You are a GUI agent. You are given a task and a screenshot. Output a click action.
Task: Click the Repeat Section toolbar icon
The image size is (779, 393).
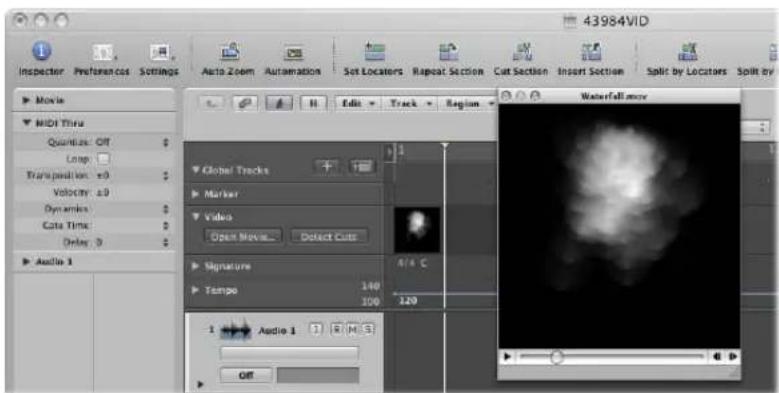click(x=448, y=52)
